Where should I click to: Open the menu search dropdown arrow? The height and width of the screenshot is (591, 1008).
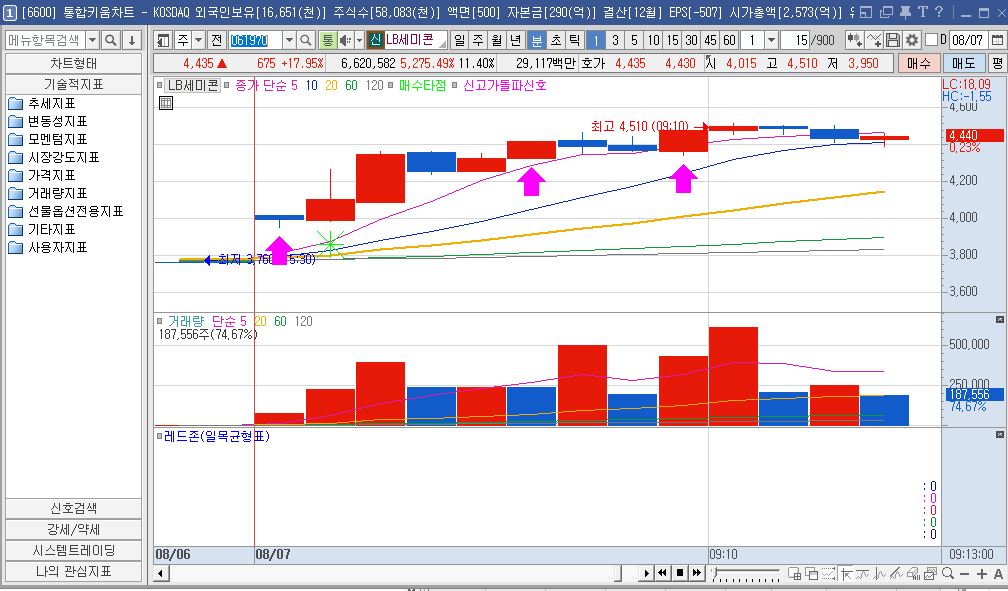pyautogui.click(x=93, y=41)
